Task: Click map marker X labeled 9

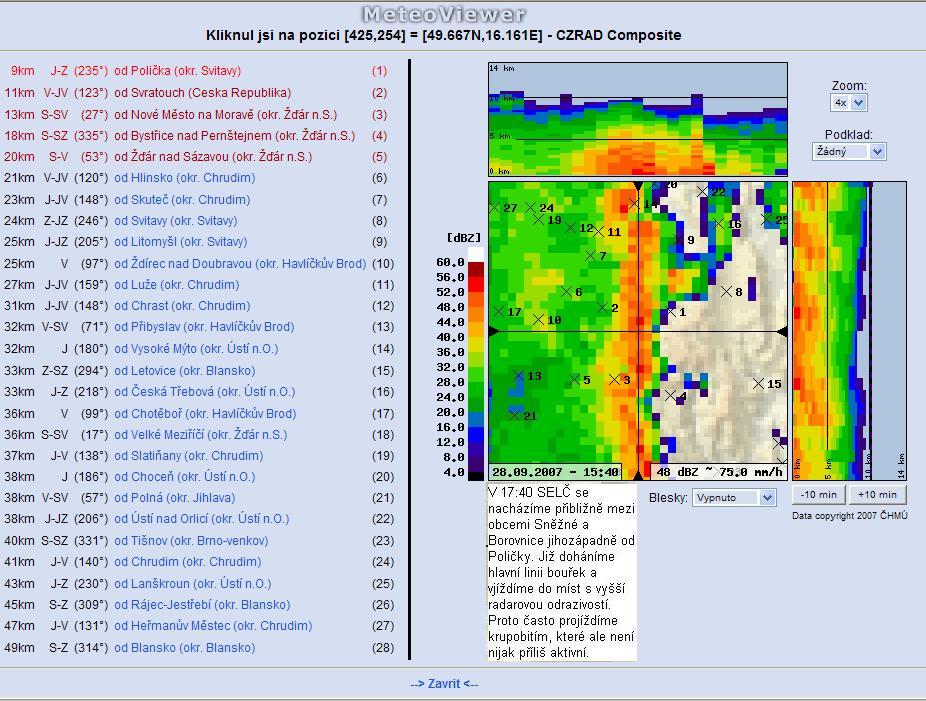Action: click(x=679, y=239)
